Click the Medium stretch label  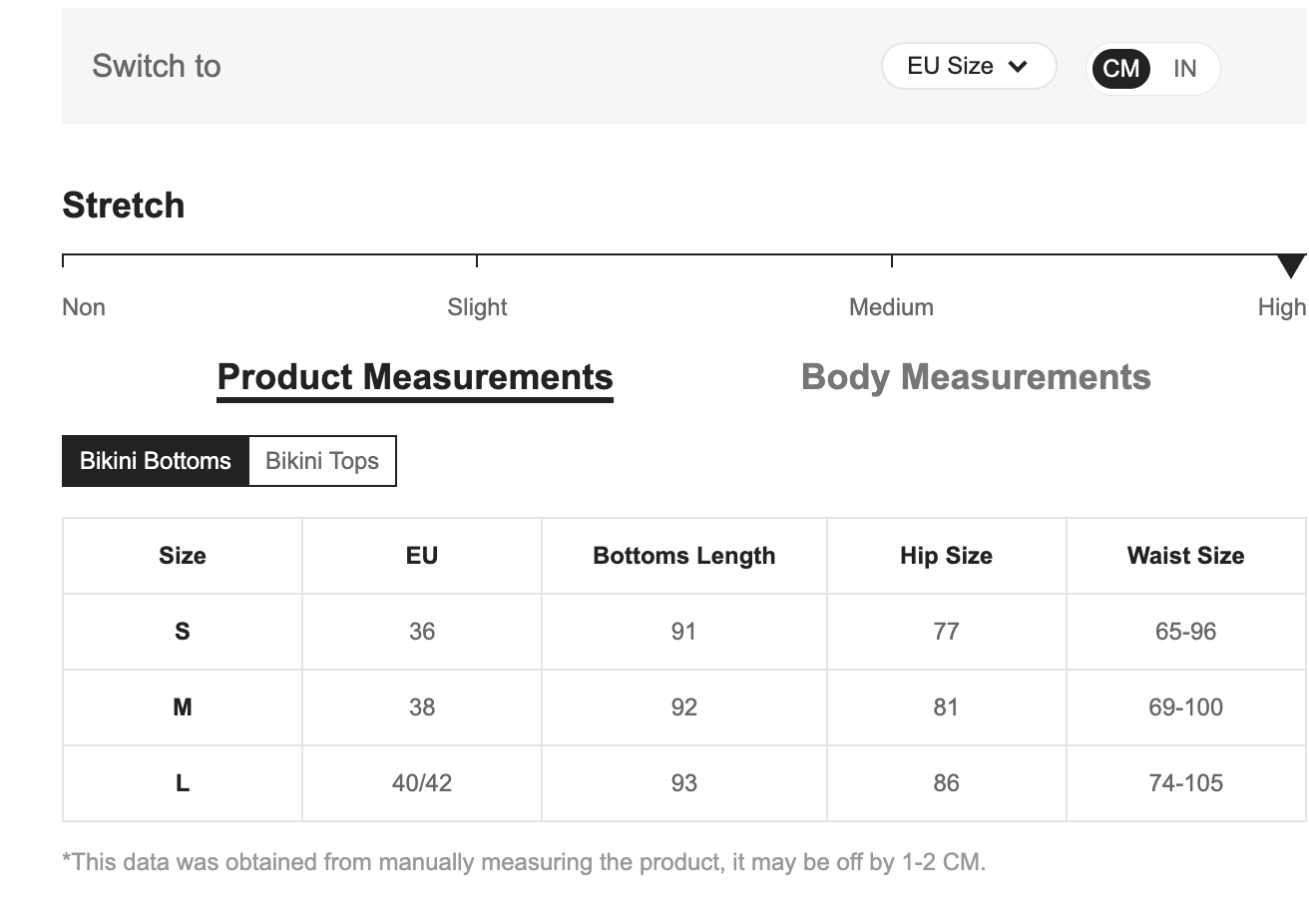pos(891,307)
